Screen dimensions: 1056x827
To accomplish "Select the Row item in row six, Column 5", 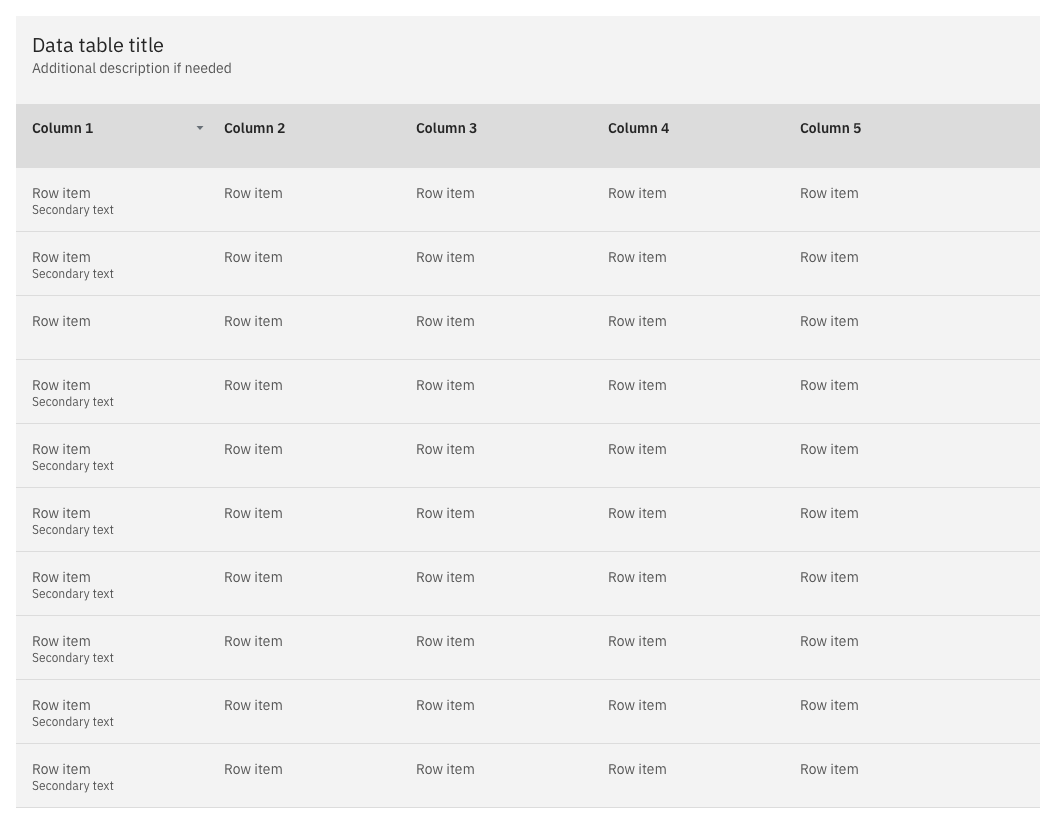I will [829, 513].
